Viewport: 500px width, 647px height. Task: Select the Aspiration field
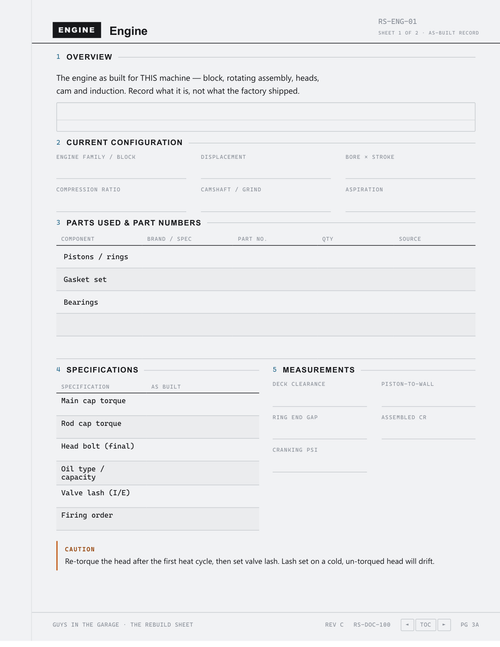point(410,203)
